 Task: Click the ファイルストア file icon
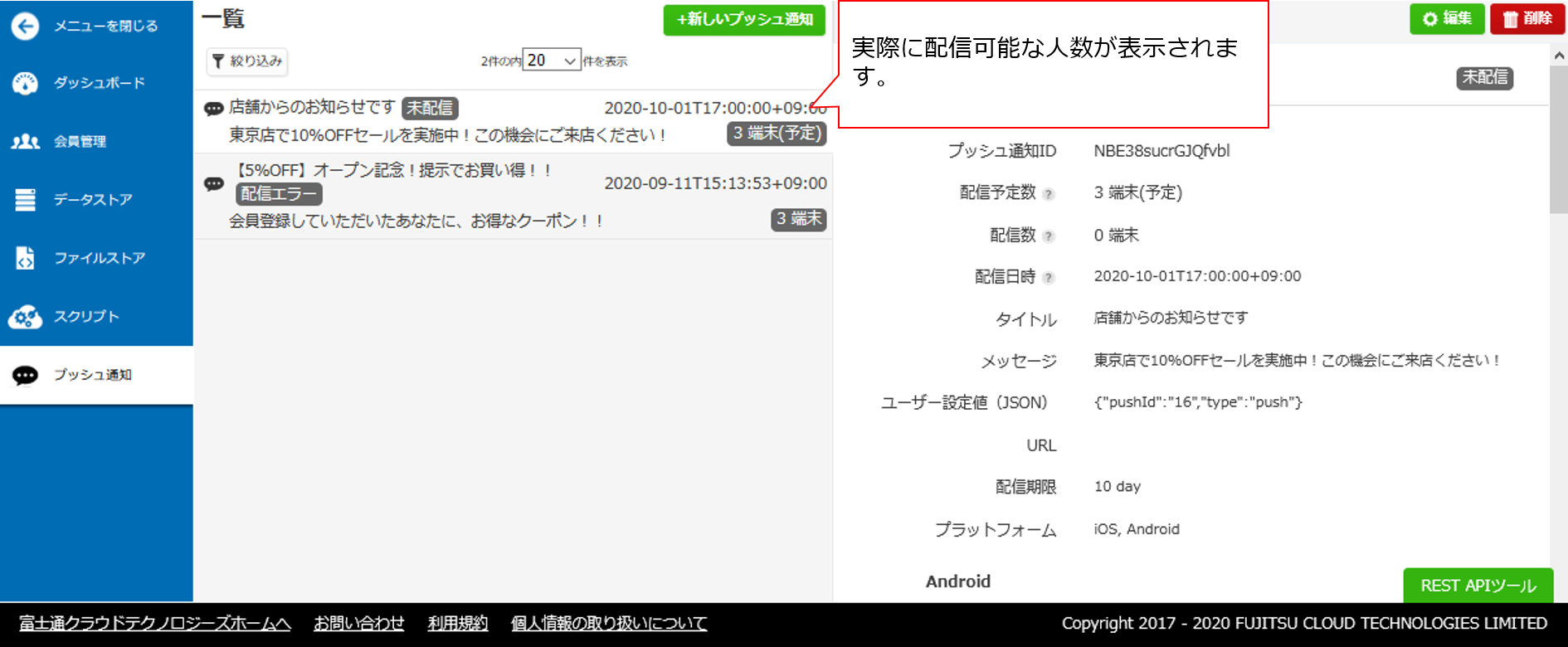point(25,258)
